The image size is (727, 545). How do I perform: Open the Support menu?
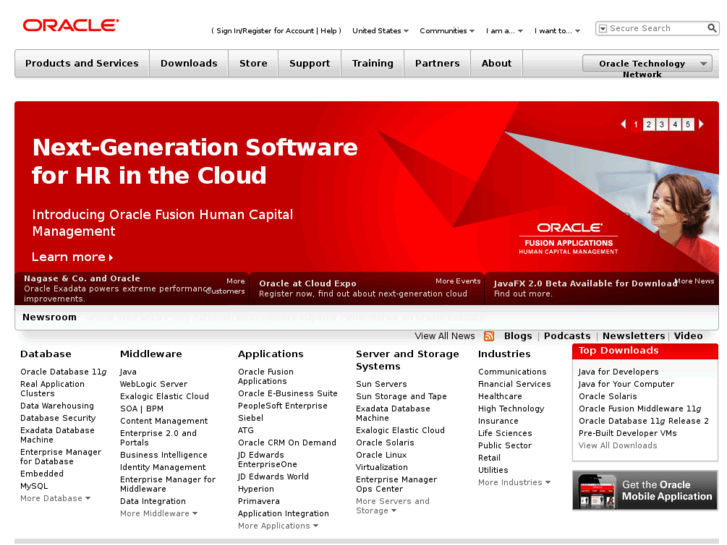click(309, 63)
